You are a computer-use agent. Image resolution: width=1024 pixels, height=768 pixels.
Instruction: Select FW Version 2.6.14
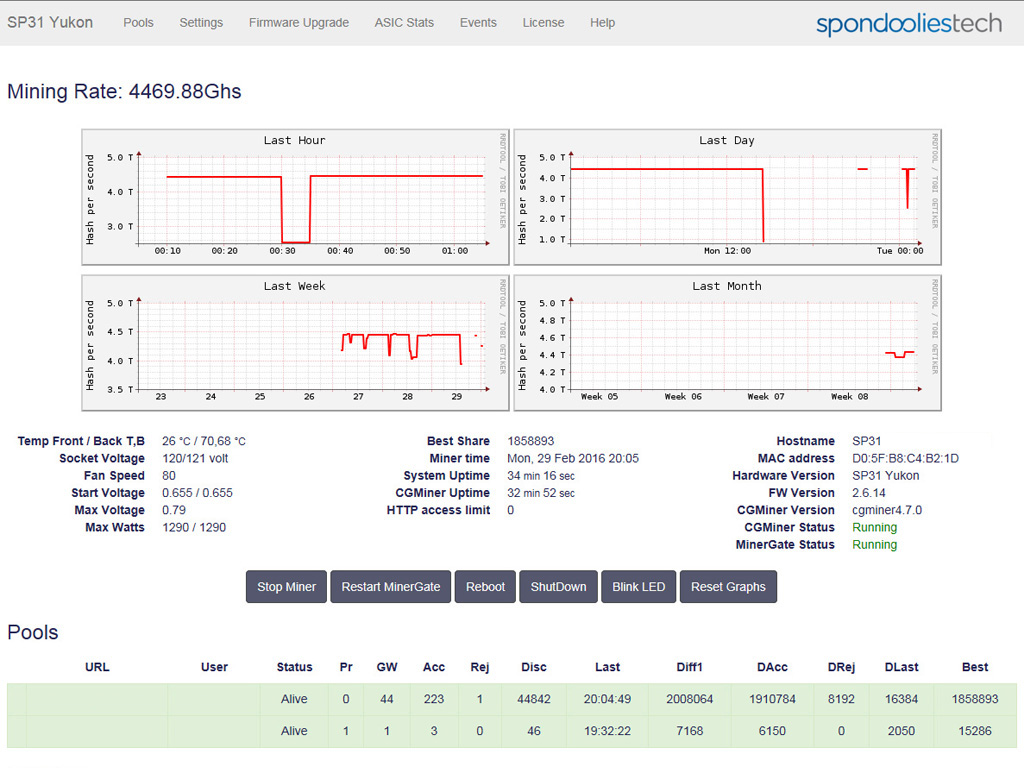869,492
